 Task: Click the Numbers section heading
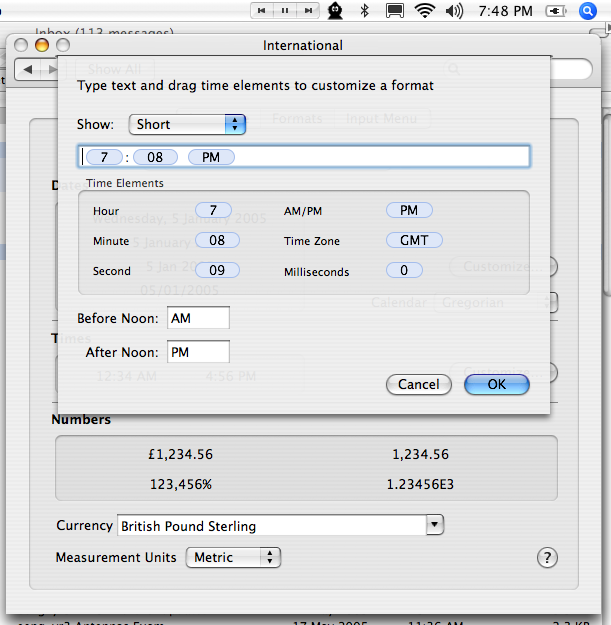[81, 419]
